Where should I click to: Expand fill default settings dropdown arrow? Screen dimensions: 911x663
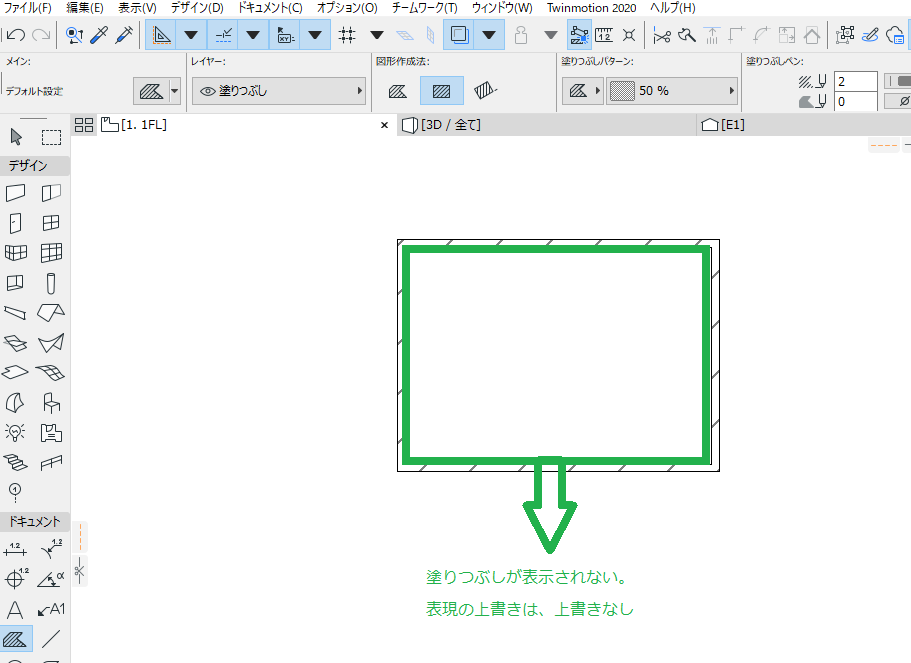click(174, 91)
